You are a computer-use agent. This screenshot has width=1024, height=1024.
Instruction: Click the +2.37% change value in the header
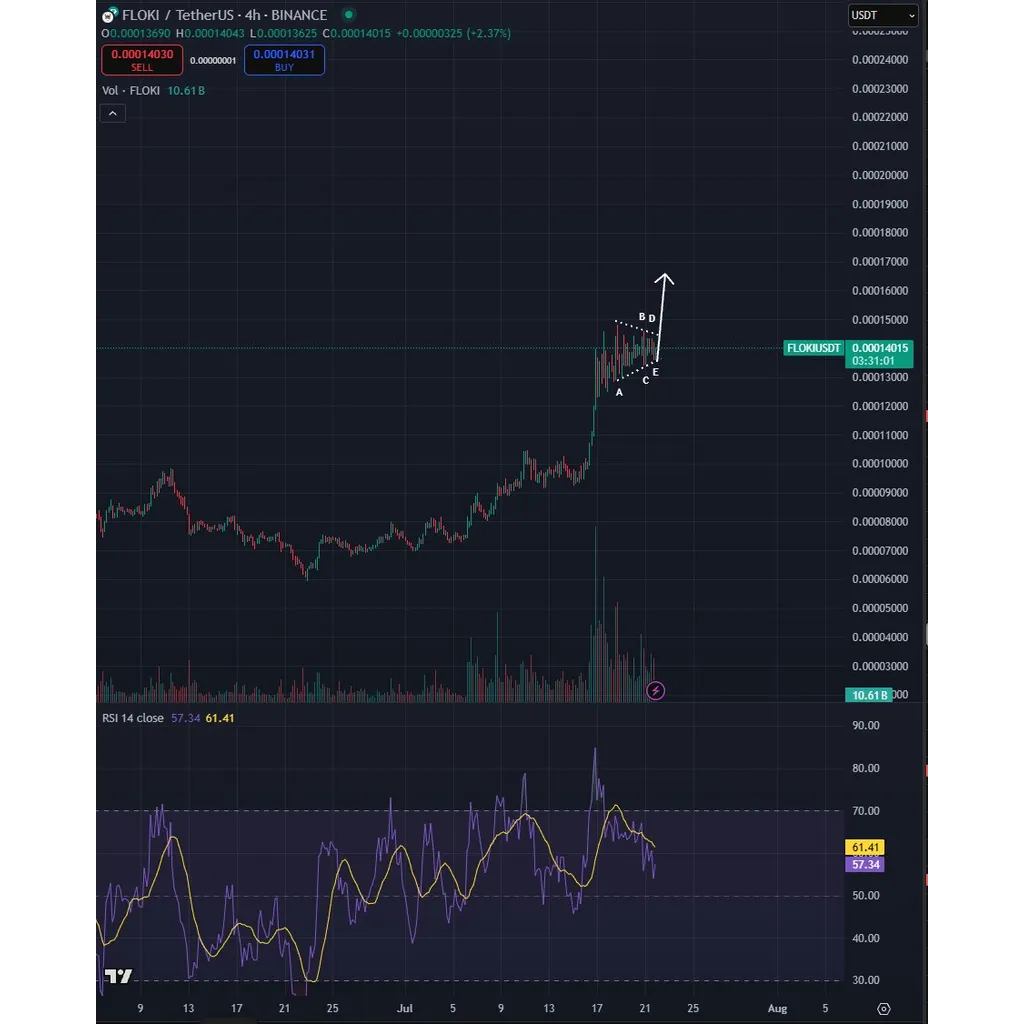[488, 33]
